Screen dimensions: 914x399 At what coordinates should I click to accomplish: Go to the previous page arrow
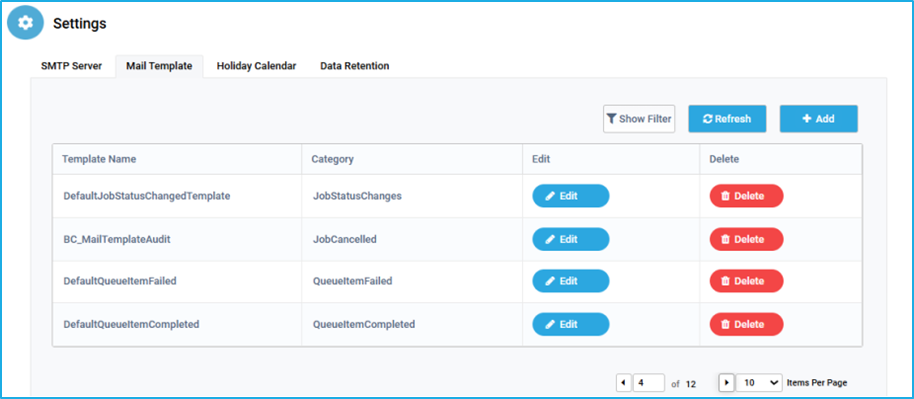(x=624, y=383)
